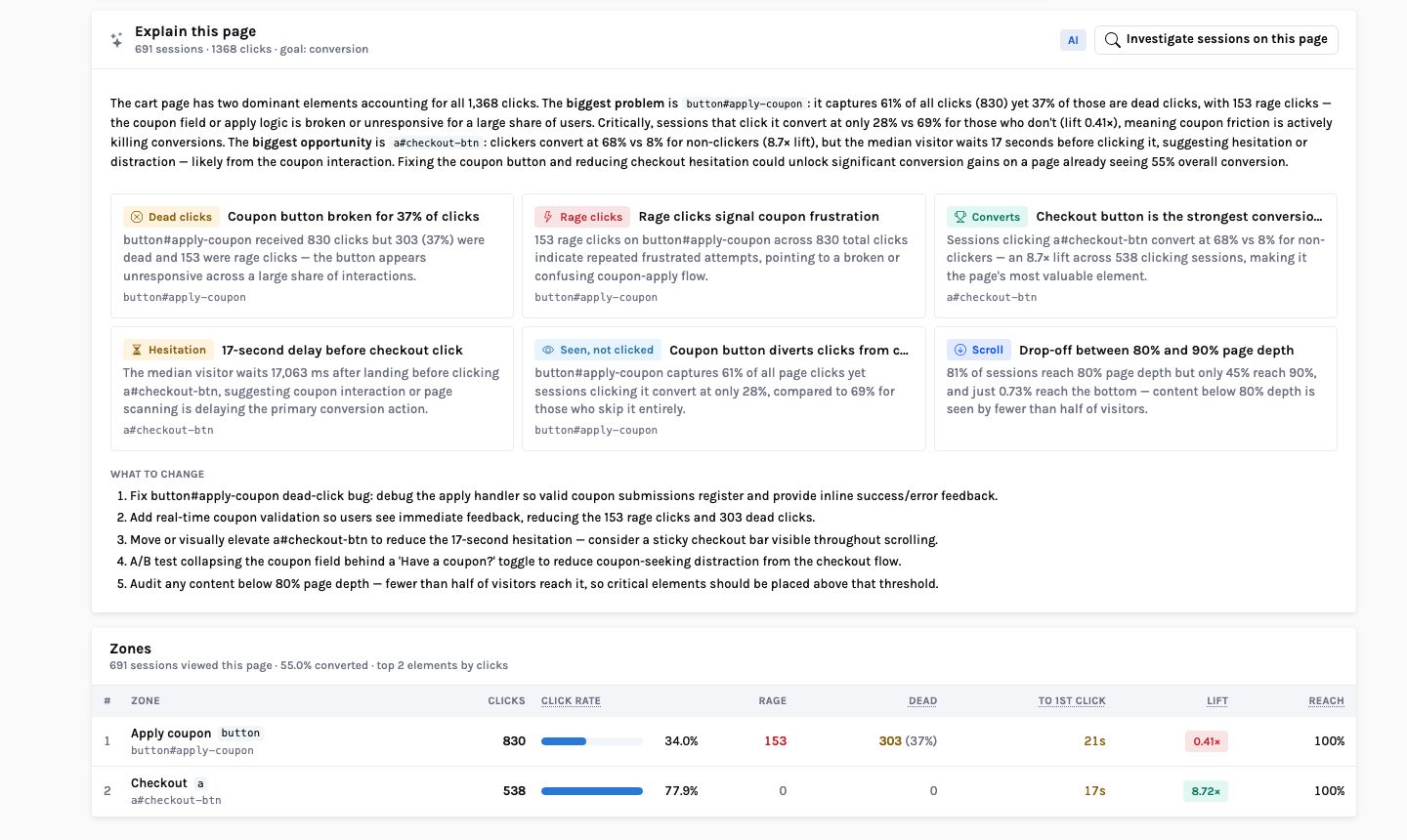Viewport: 1407px width, 840px height.
Task: Open the 'Rage clicks signal coupon frustration' card title
Action: (759, 217)
